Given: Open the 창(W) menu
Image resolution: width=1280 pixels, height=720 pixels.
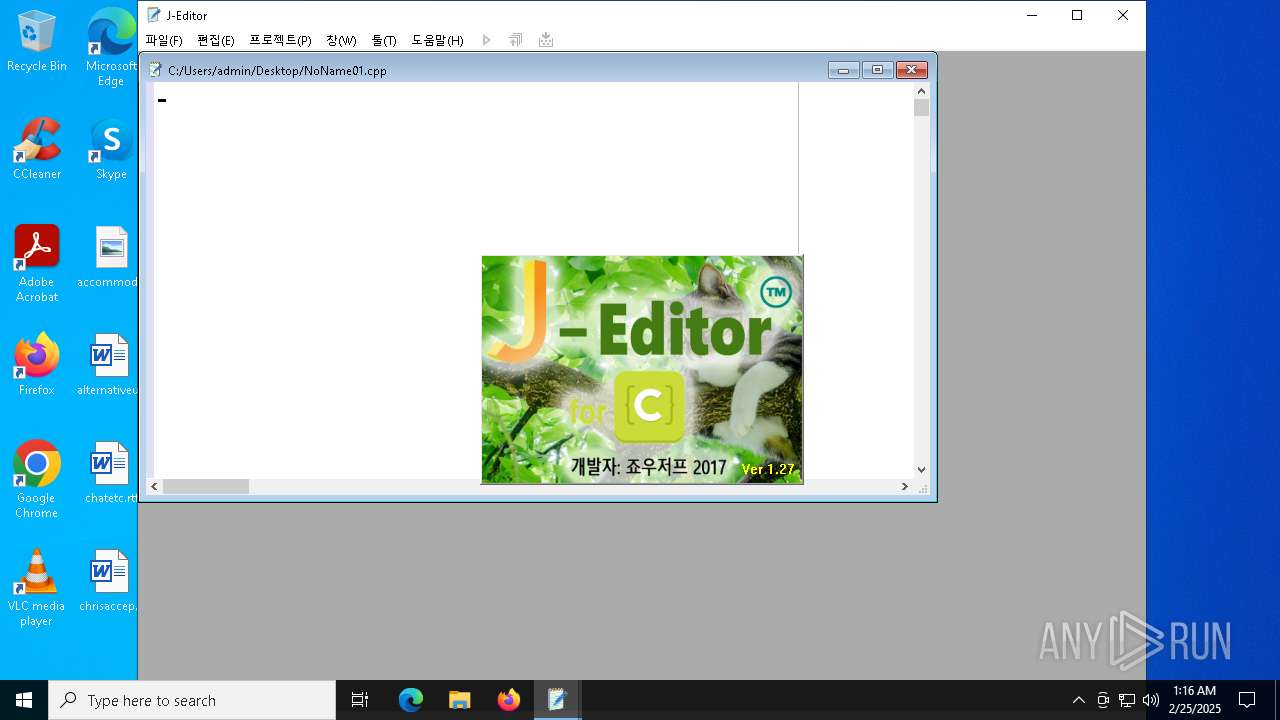Looking at the screenshot, I should point(341,40).
